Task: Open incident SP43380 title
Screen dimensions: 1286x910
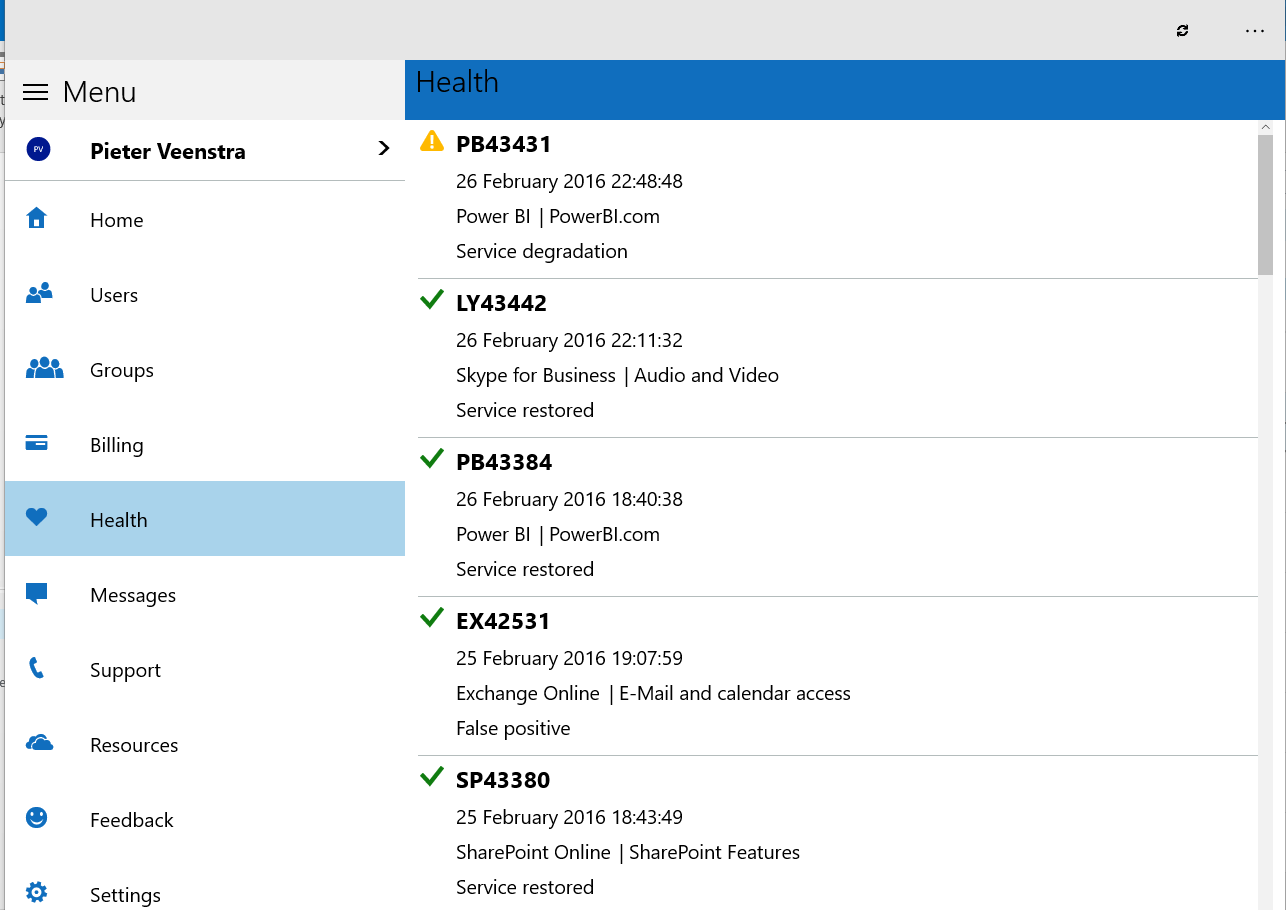Action: coord(503,780)
